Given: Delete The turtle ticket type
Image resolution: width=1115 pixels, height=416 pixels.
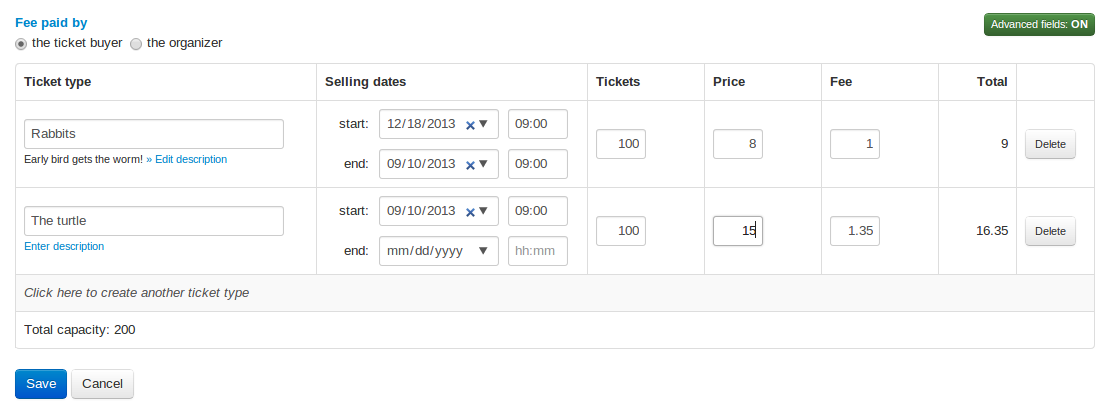Looking at the screenshot, I should pos(1050,231).
